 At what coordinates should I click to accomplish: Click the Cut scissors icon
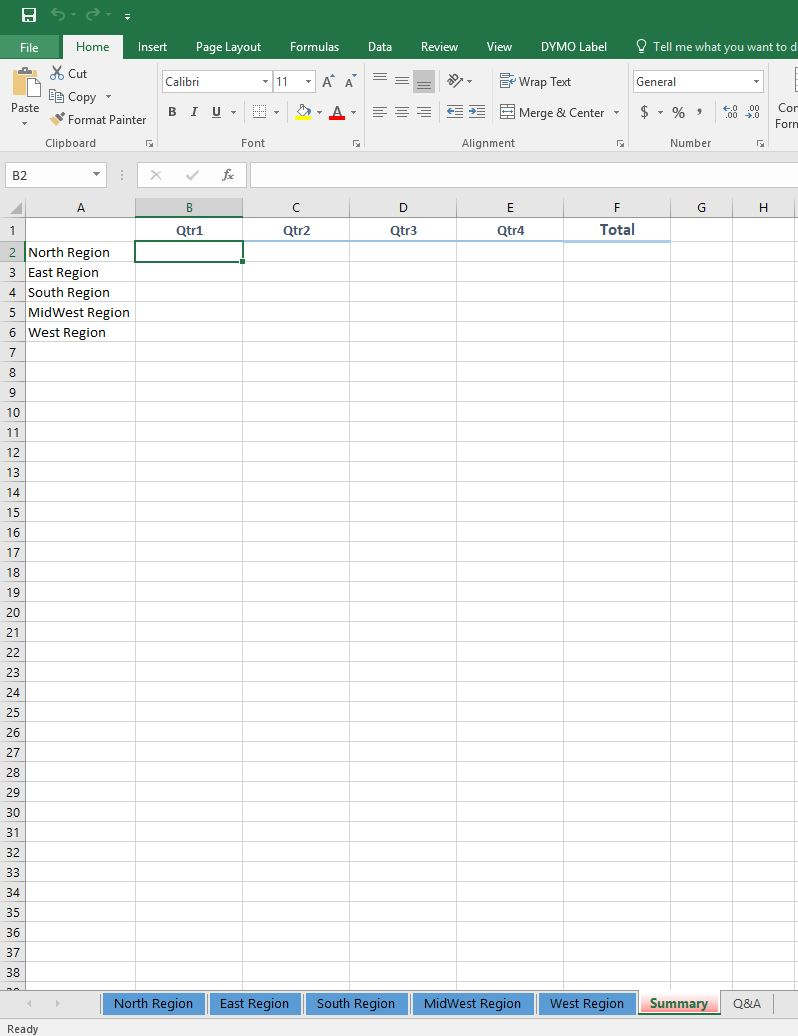coord(57,73)
